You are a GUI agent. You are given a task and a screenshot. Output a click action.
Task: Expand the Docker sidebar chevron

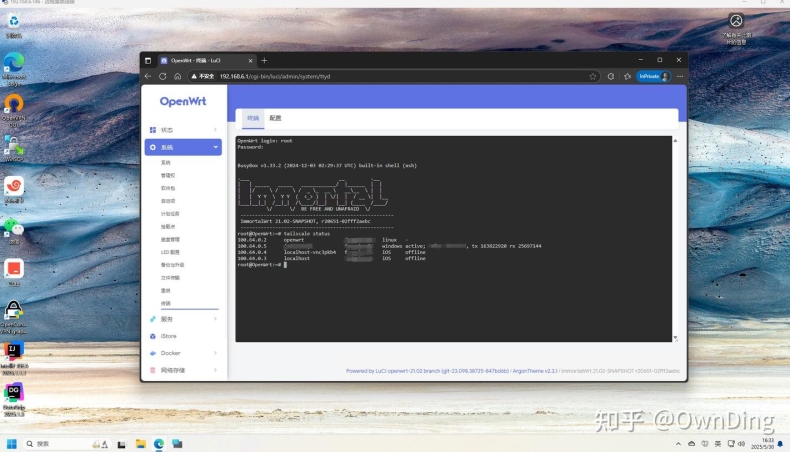click(215, 353)
